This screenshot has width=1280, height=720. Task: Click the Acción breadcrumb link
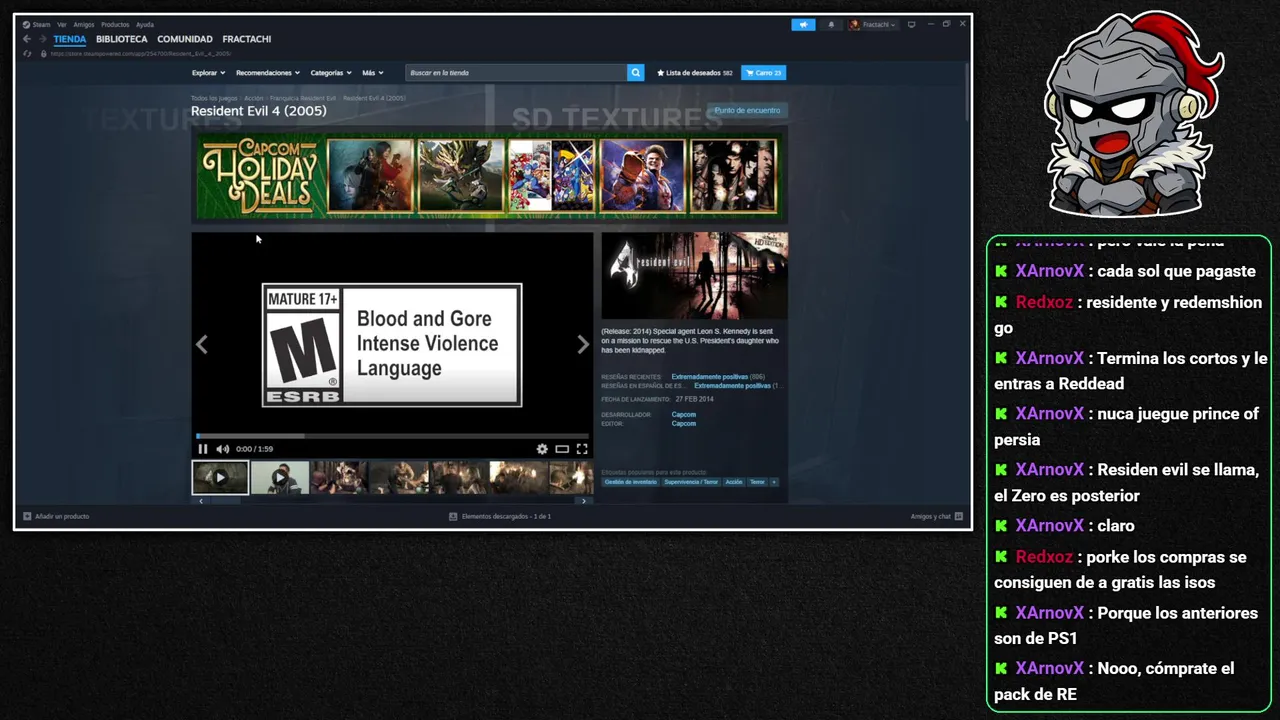(254, 98)
